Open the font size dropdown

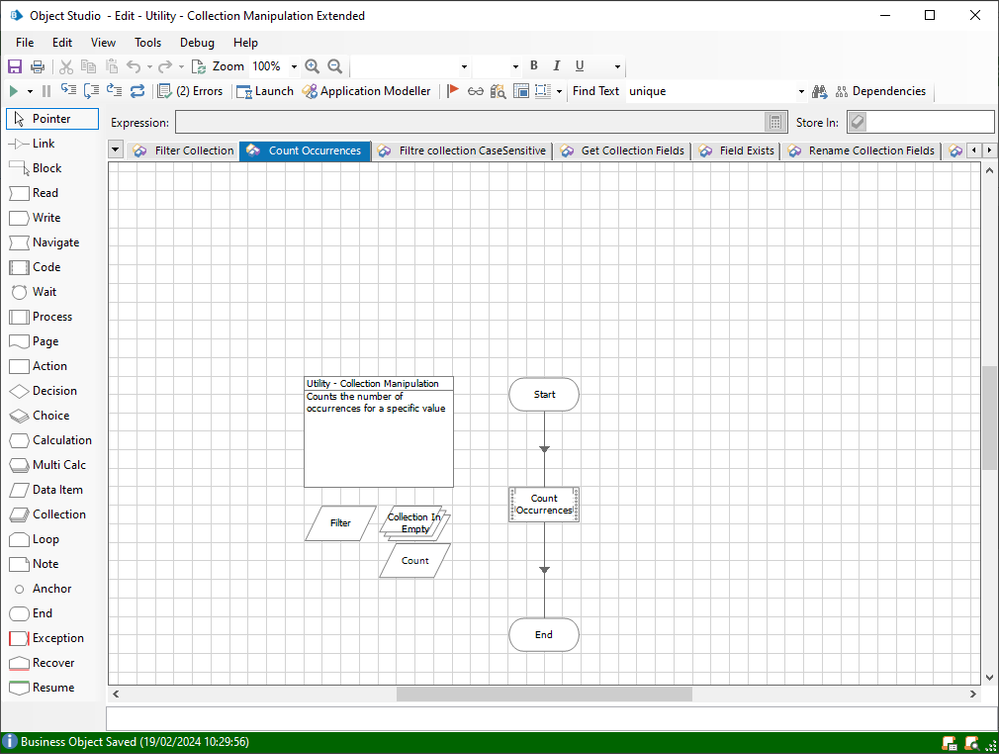click(x=515, y=66)
